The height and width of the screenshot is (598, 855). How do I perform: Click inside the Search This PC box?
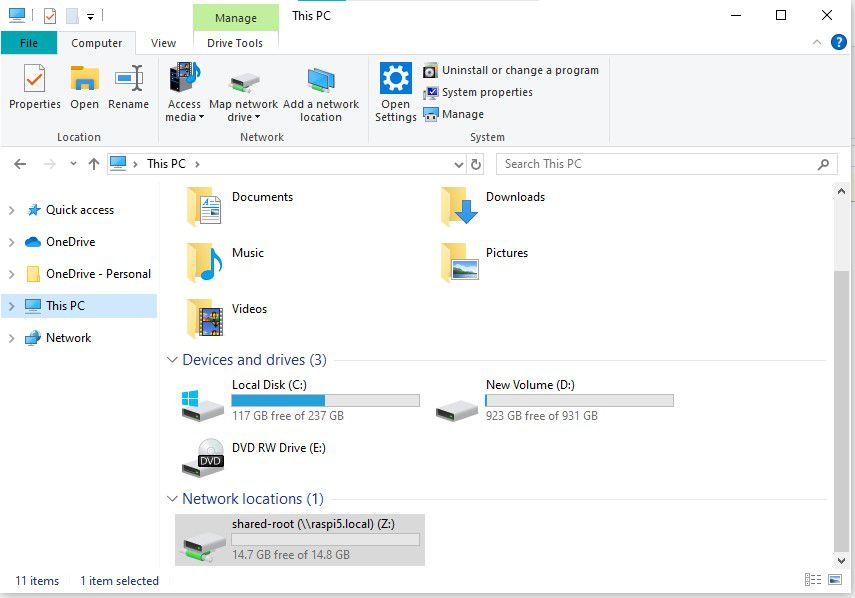point(660,164)
